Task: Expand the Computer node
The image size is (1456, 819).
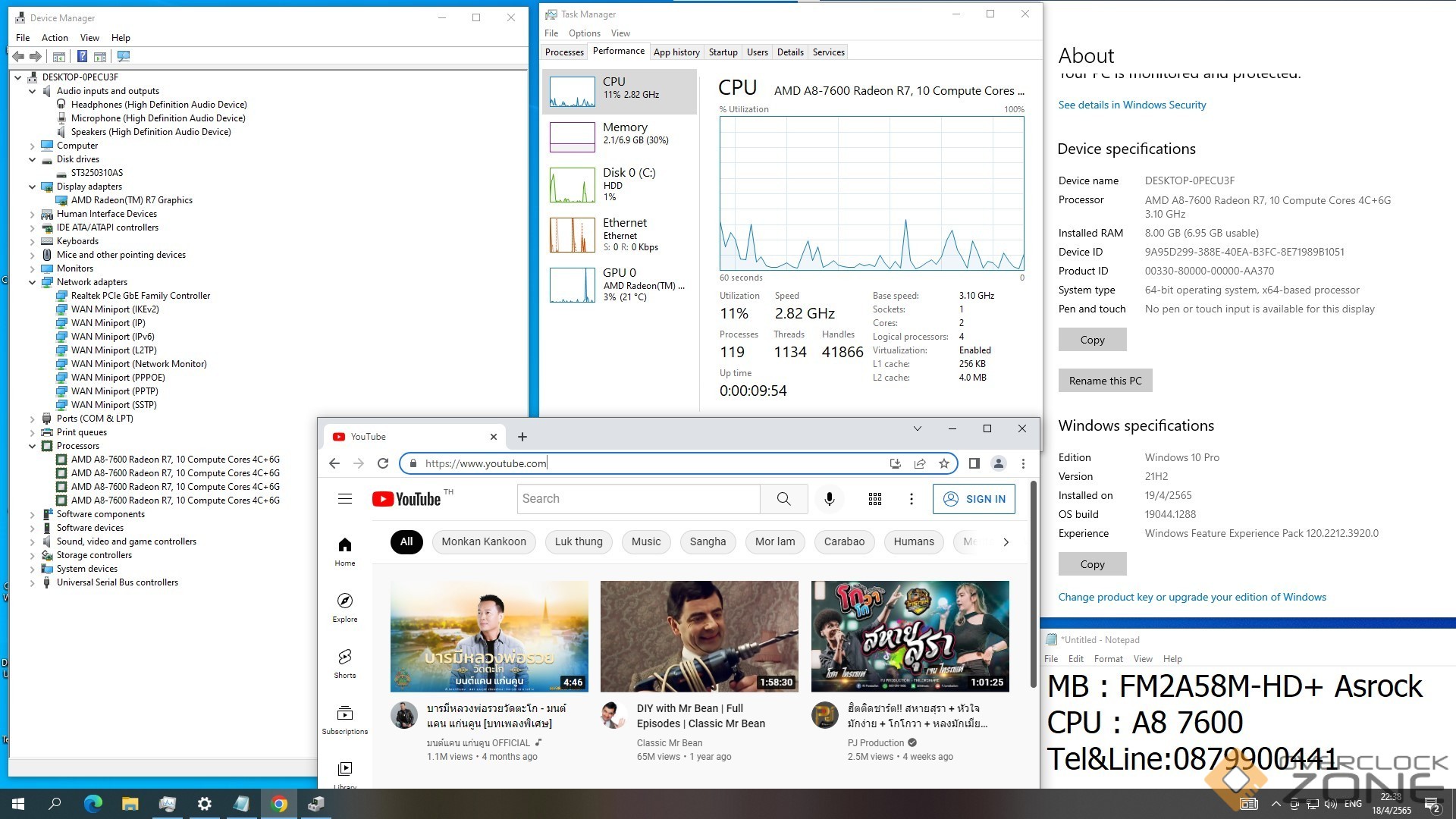Action: coord(33,146)
